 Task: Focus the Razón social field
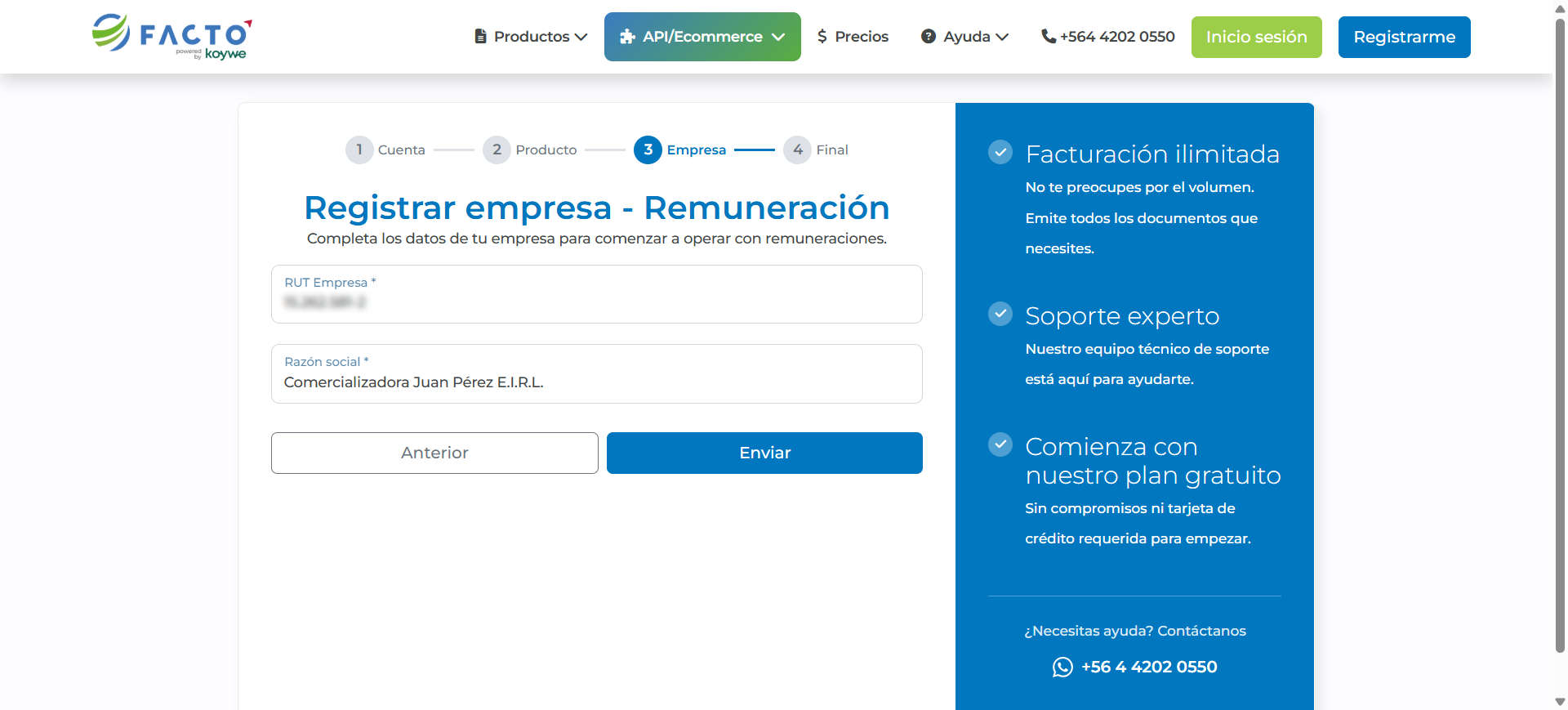point(597,373)
